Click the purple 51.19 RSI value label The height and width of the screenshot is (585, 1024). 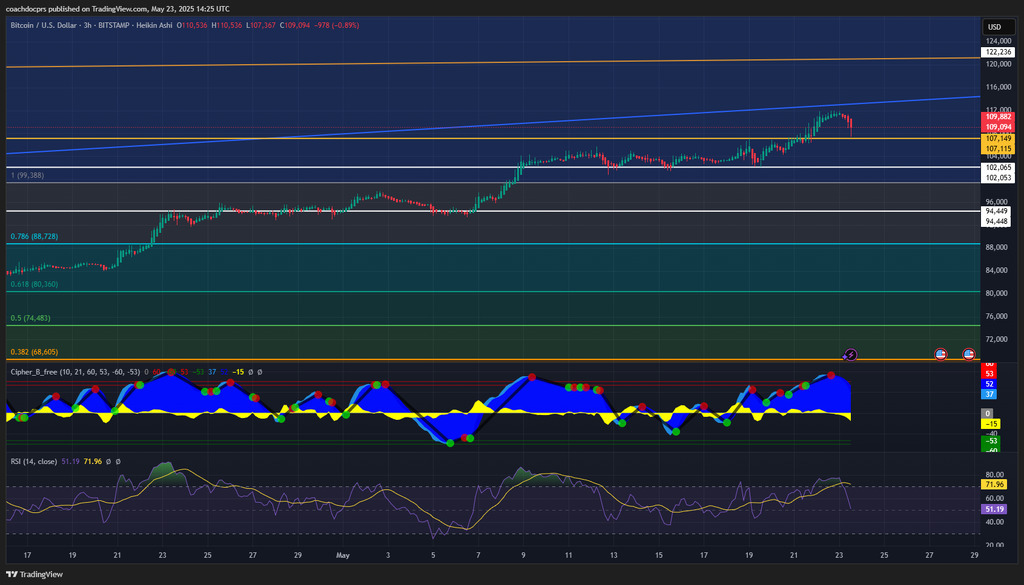pos(996,508)
